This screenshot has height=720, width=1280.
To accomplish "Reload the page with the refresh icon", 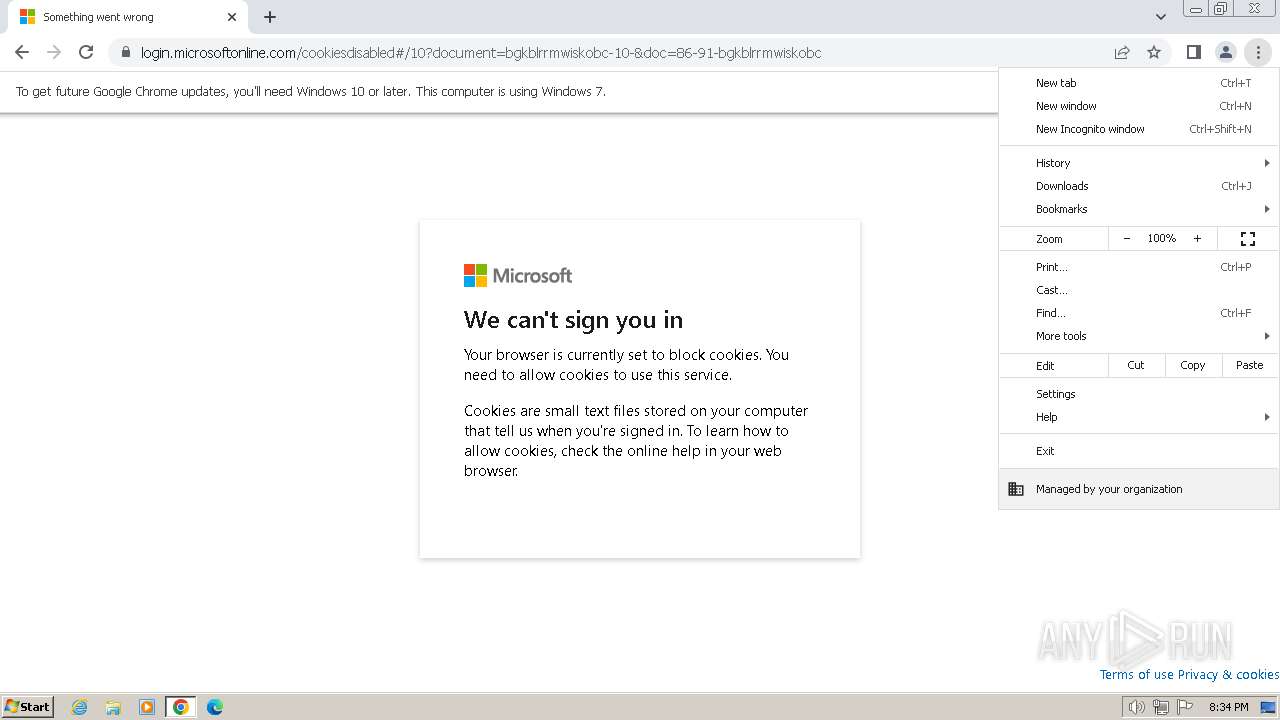I will [86, 52].
